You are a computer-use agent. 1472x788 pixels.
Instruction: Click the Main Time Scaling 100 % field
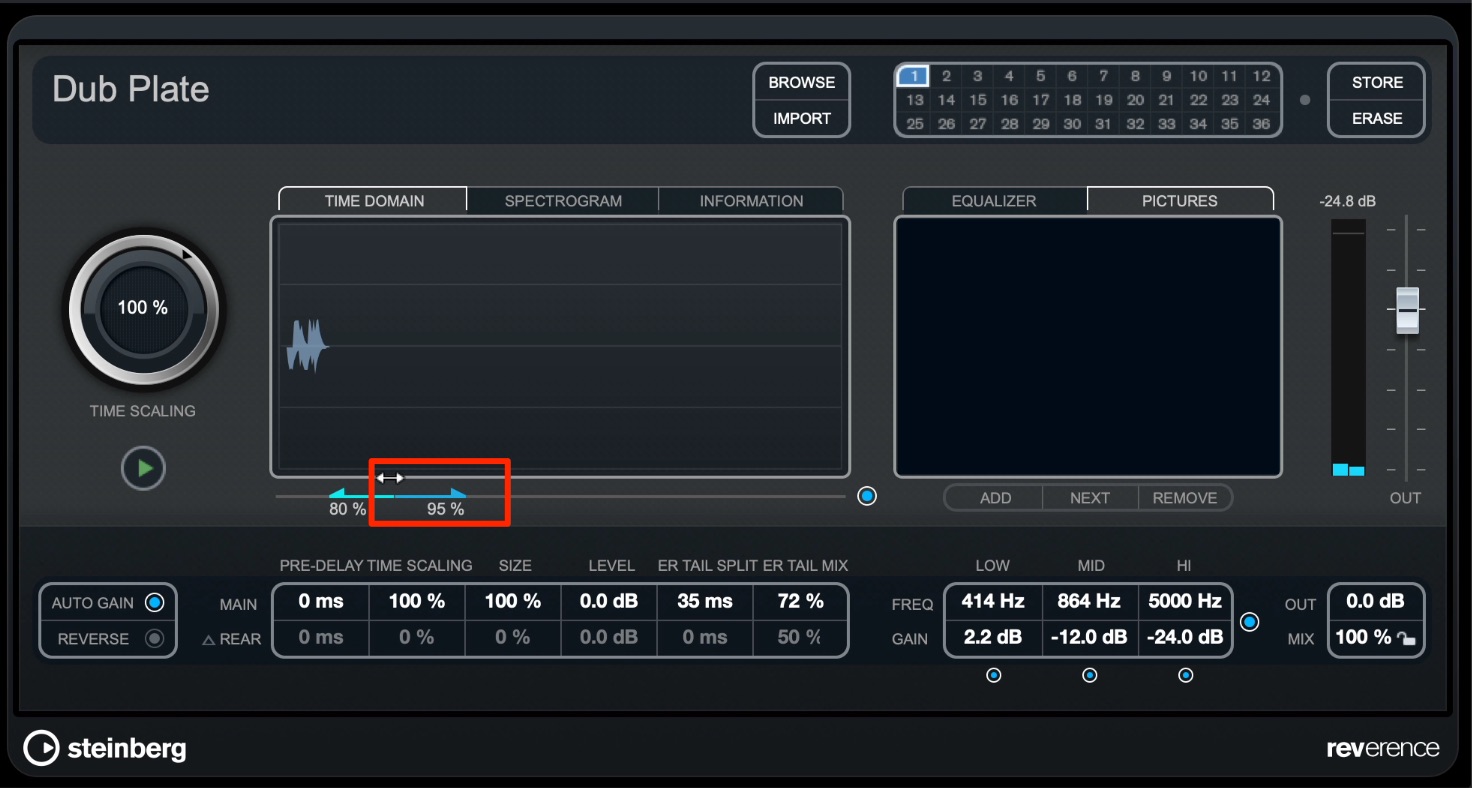click(x=417, y=601)
